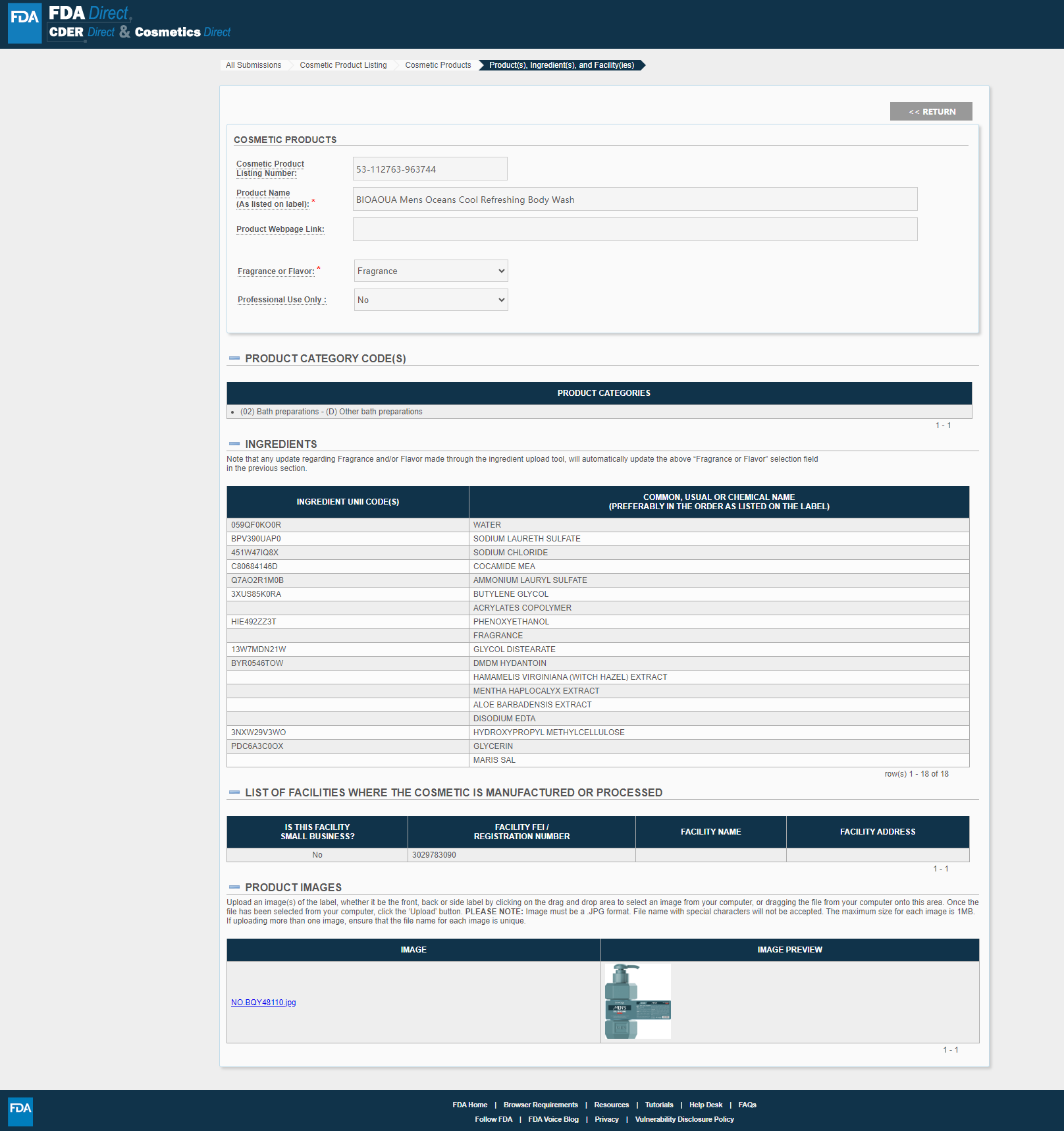
Task: Open the Professional Use Only dropdown
Action: (431, 300)
